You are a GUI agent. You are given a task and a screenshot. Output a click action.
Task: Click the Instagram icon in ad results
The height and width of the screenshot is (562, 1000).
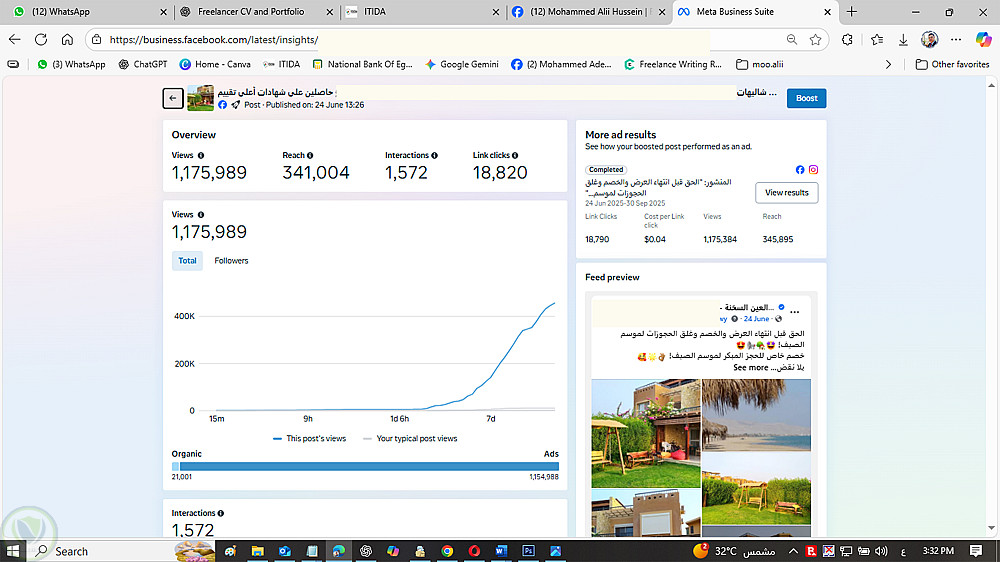pyautogui.click(x=813, y=170)
